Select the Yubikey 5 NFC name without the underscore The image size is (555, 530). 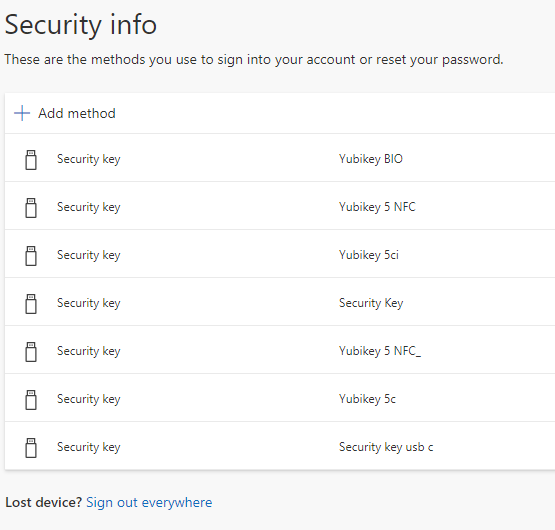pyautogui.click(x=377, y=207)
